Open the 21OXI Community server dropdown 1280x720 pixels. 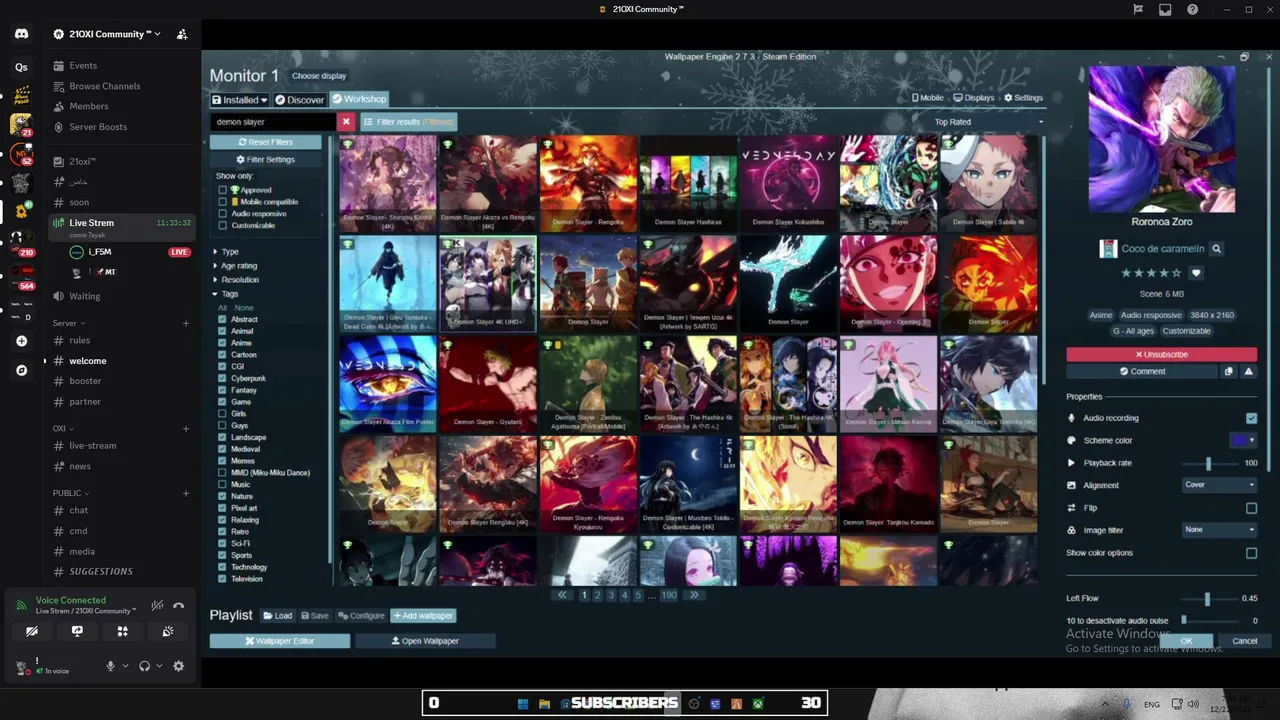click(107, 34)
